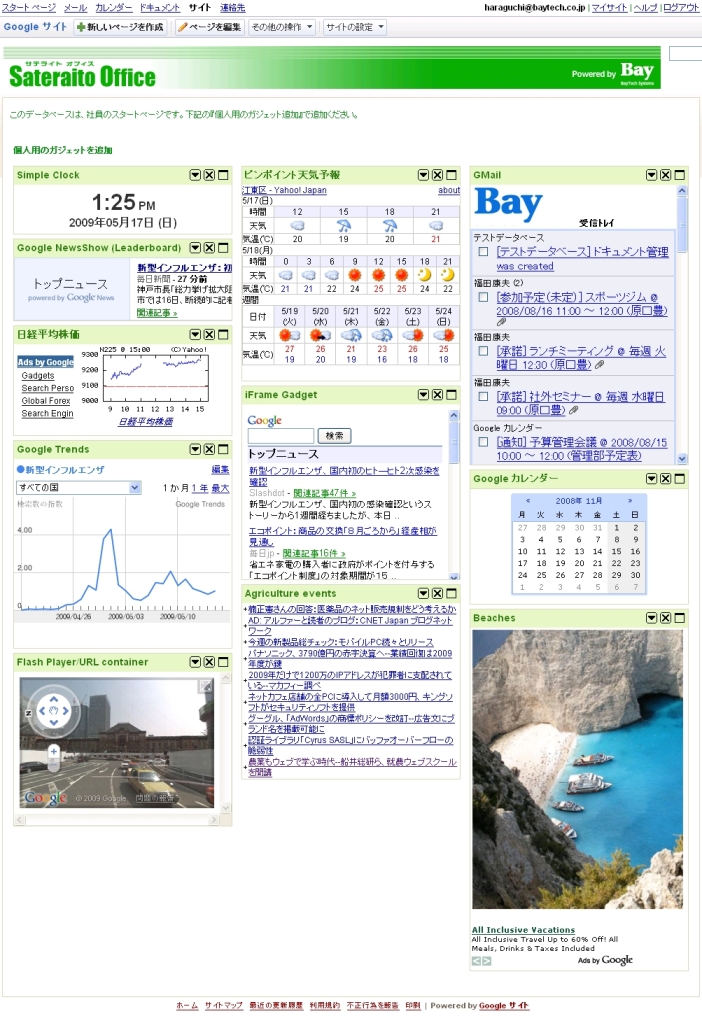Screen dimensions: 702x1023
Task: Click the Google search input in iFrame Gadget
Action: (281, 435)
